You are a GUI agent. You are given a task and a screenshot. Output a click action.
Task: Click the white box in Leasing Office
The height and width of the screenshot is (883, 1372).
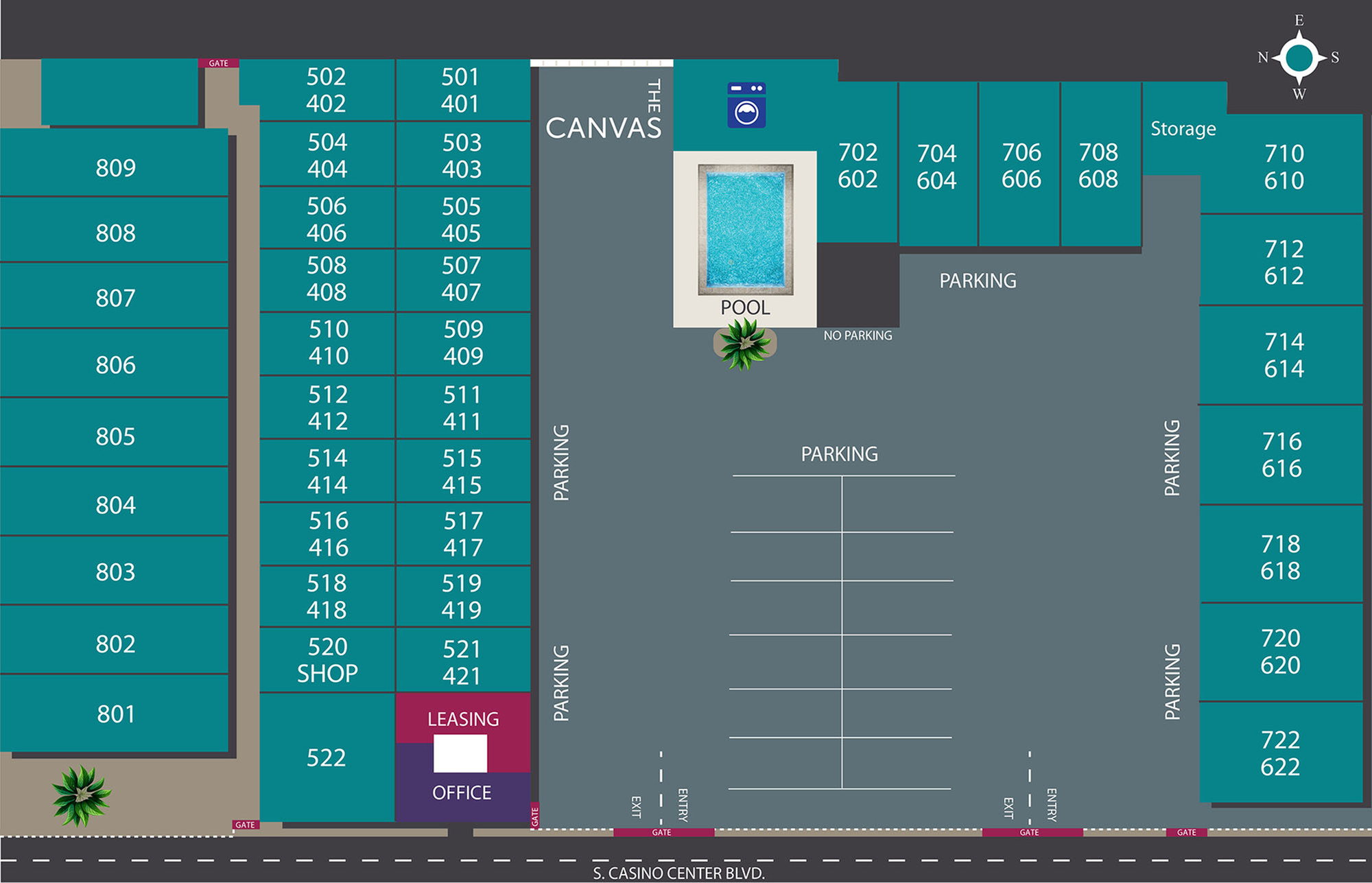click(x=460, y=753)
